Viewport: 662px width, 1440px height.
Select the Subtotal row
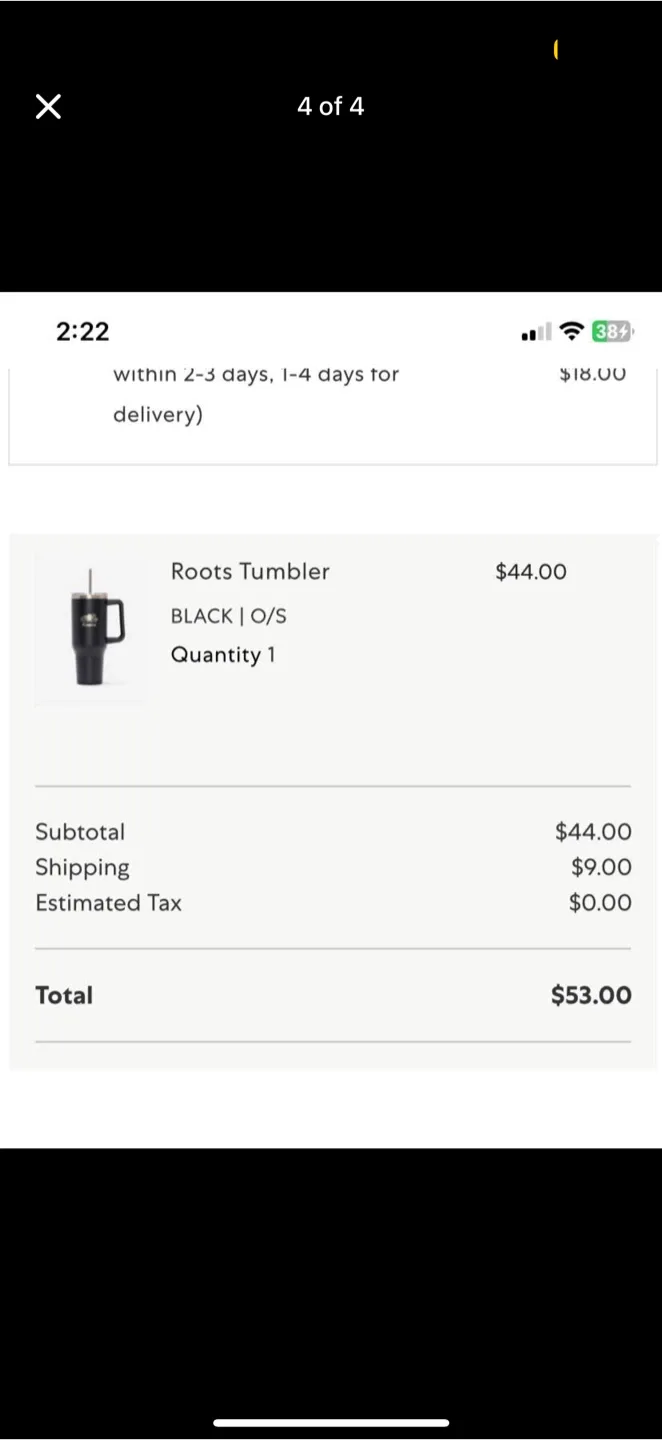point(80,831)
